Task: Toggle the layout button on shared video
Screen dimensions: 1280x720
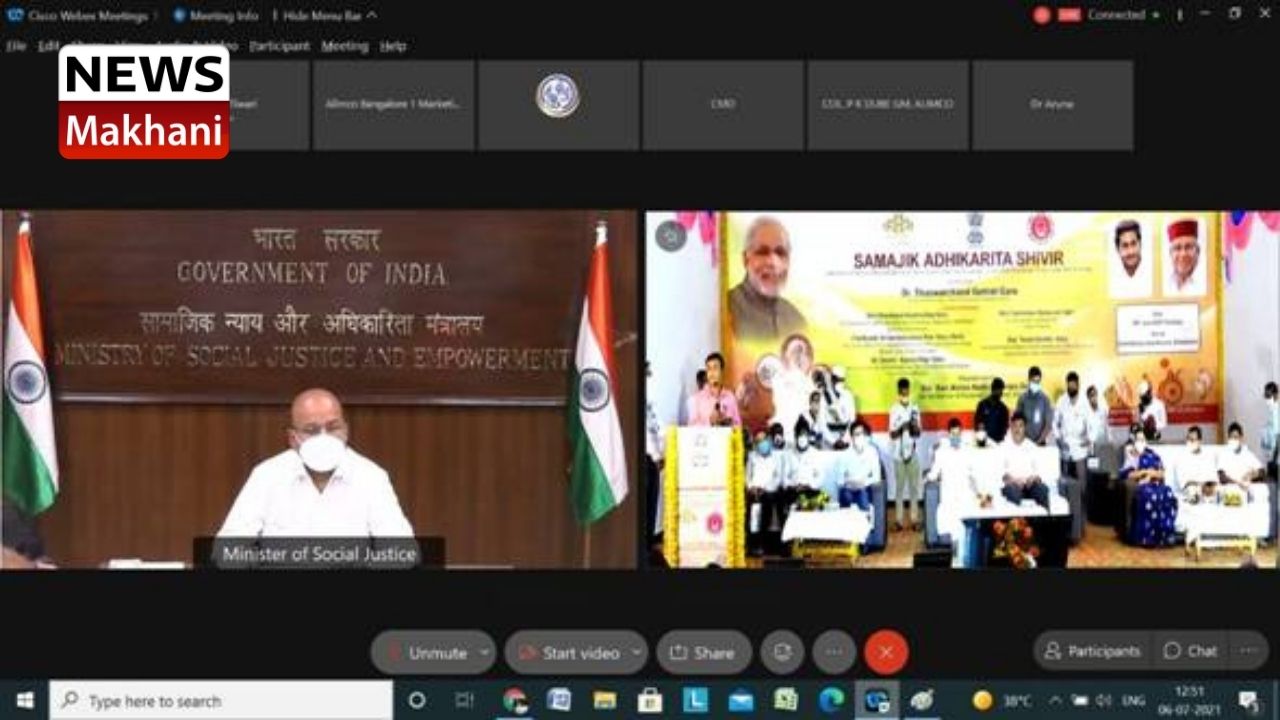Action: point(670,236)
